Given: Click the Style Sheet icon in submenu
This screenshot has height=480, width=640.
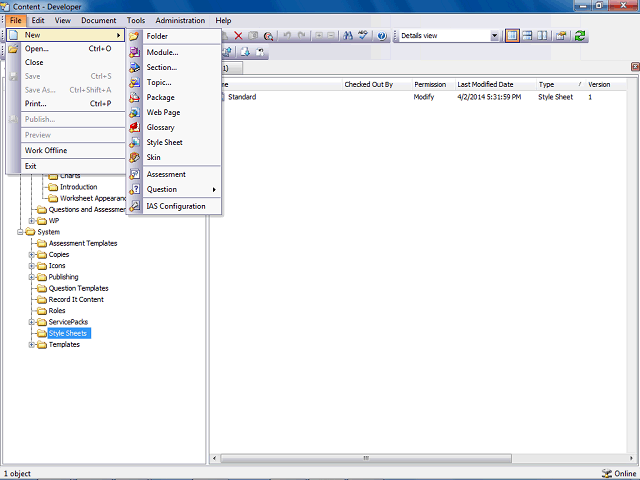Looking at the screenshot, I should (134, 142).
